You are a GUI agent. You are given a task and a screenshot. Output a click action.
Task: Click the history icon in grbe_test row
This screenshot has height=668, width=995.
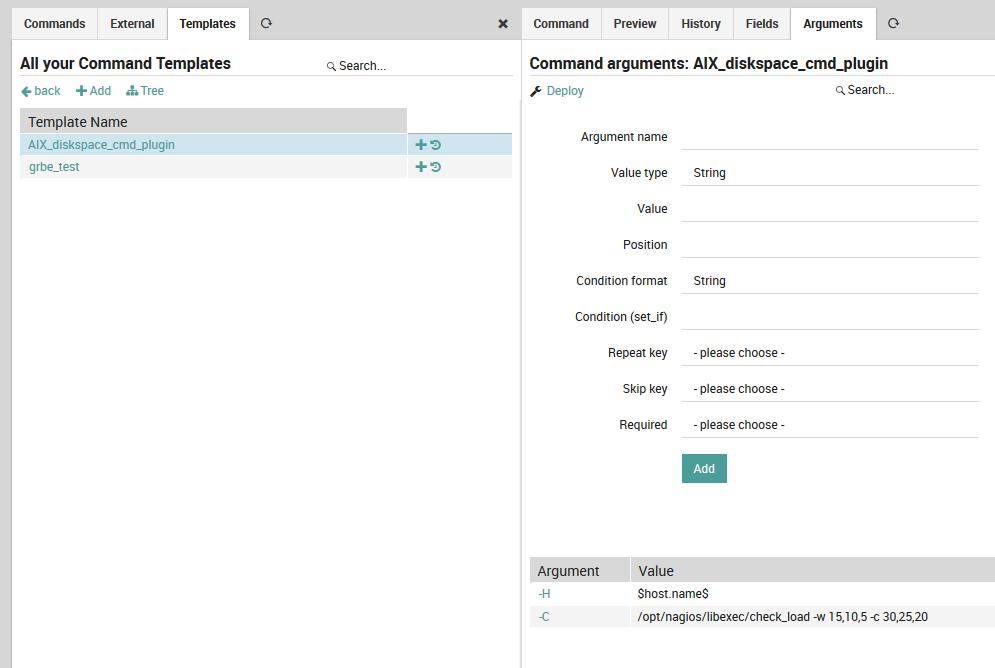point(436,167)
